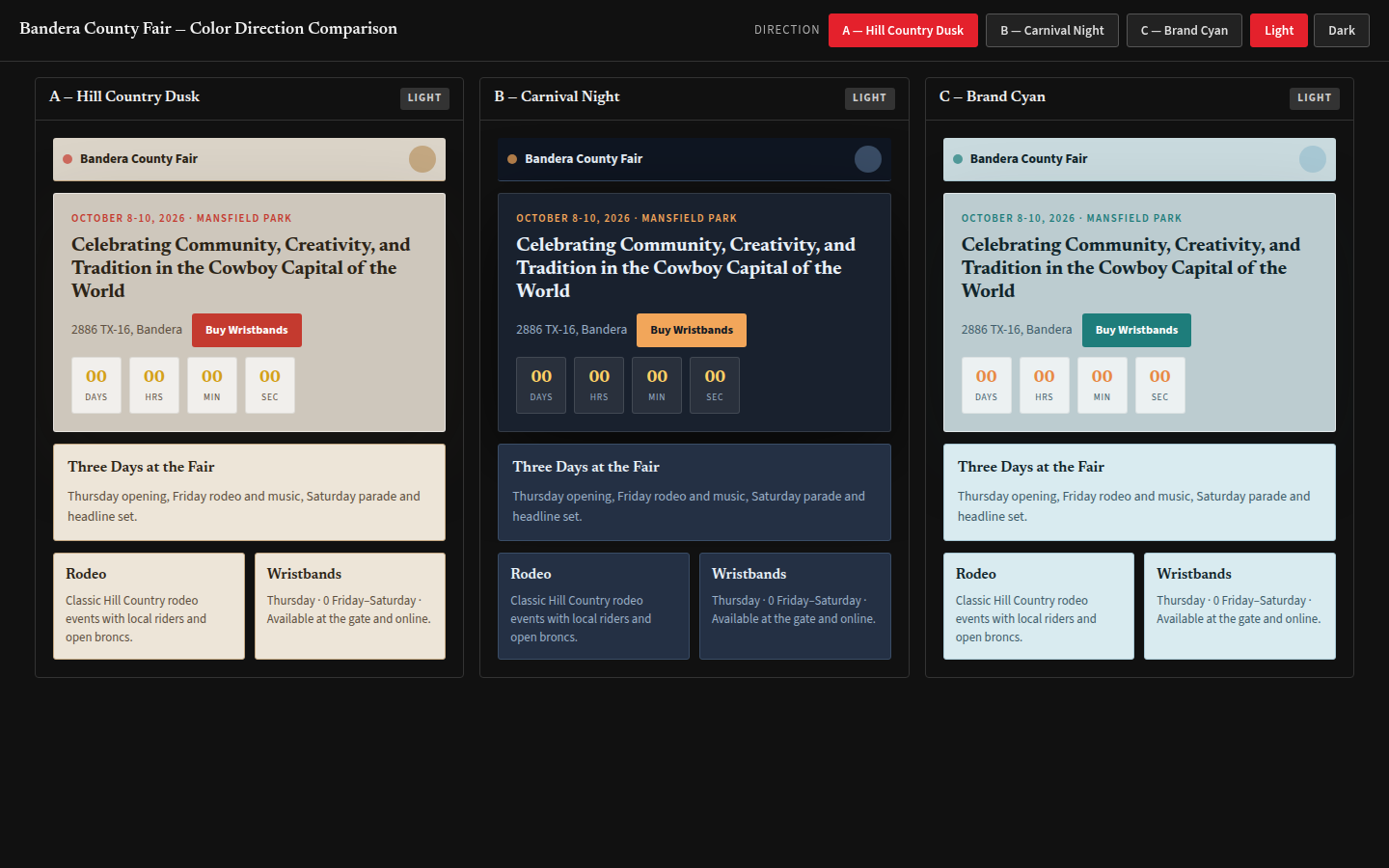This screenshot has height=868, width=1389.
Task: Click B – Carnival Night panel heading
Action: pos(557,96)
